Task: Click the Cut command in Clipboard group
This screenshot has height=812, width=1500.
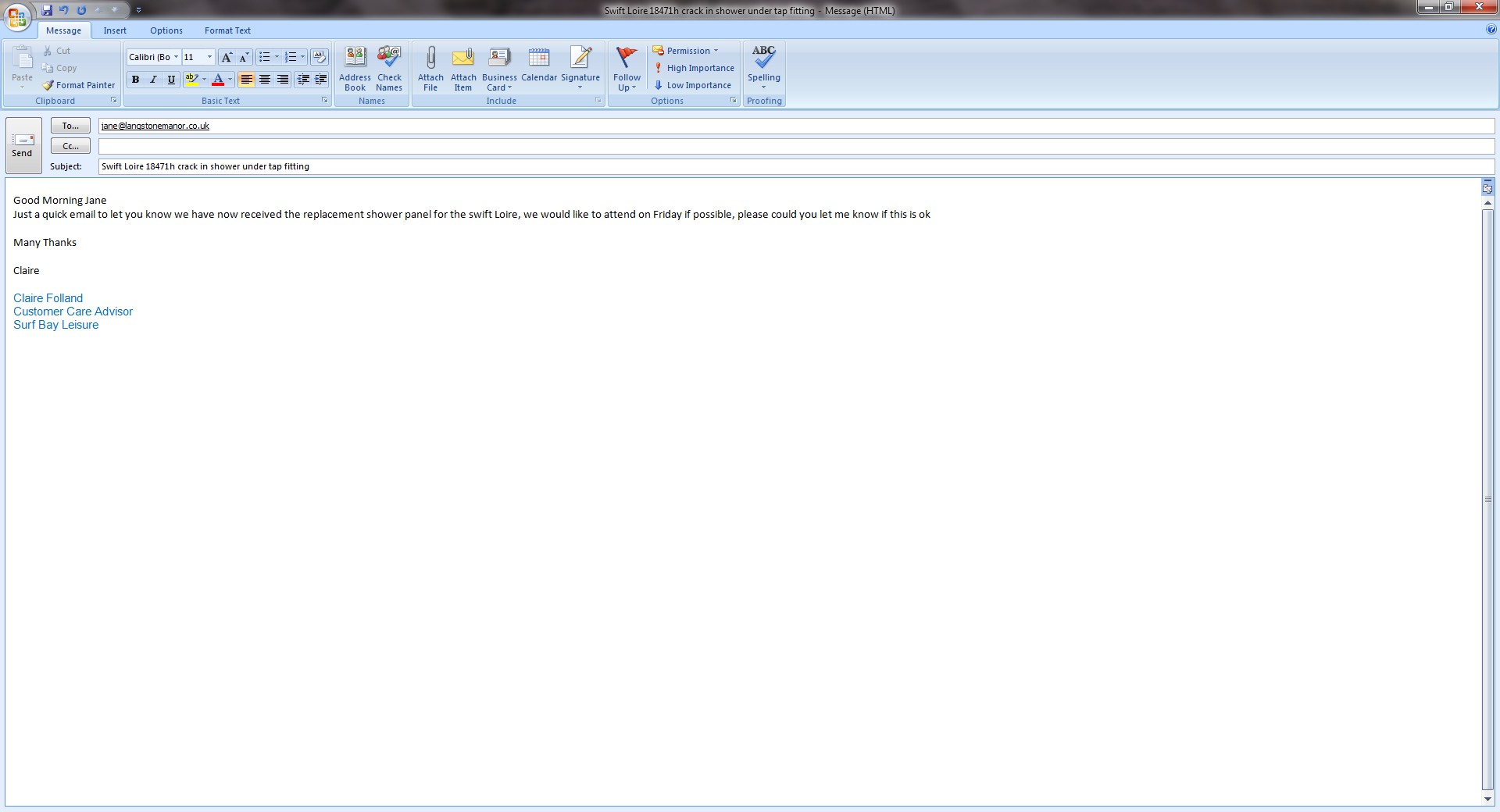Action: [x=57, y=51]
